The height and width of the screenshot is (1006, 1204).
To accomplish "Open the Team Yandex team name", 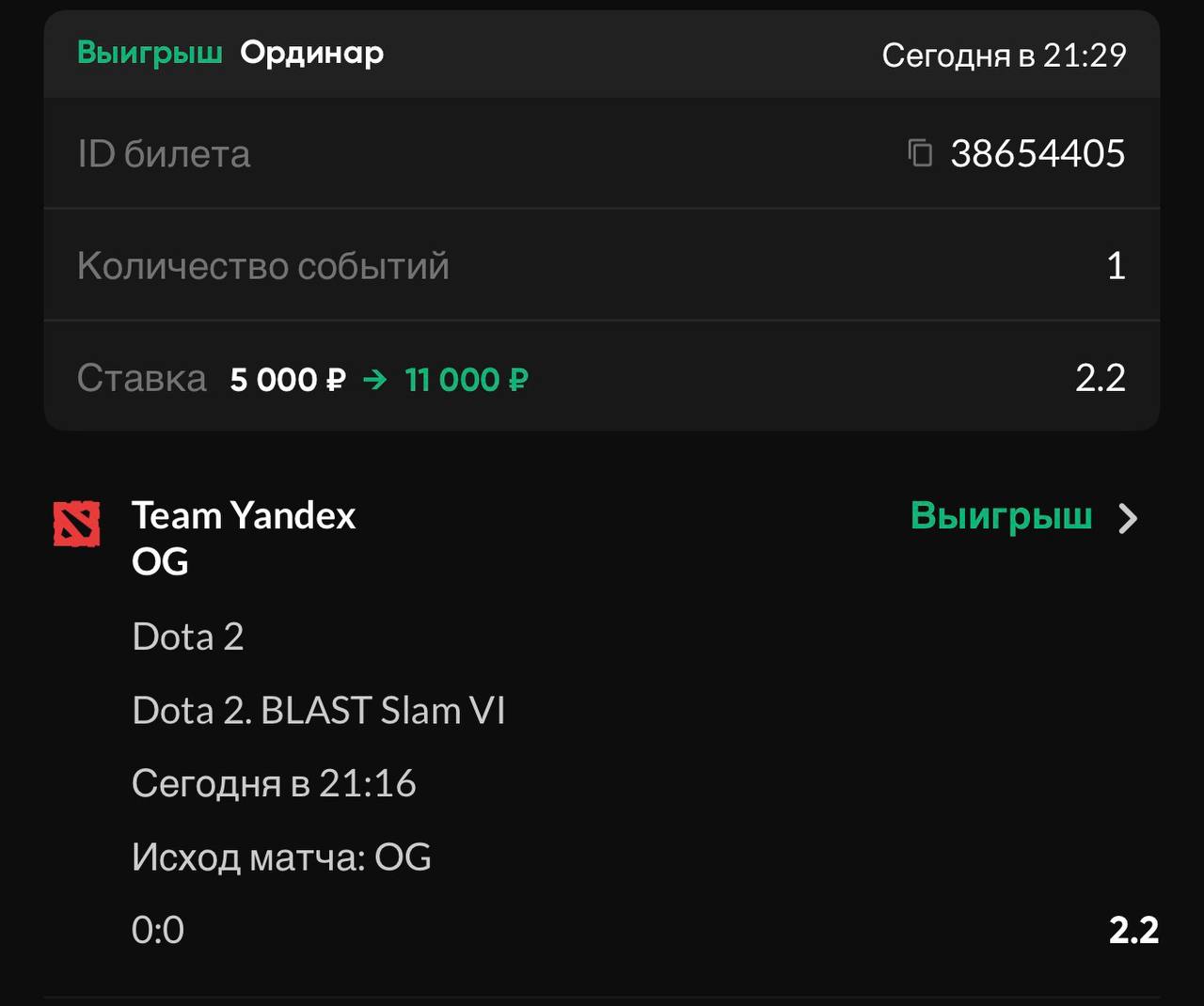I will (244, 515).
